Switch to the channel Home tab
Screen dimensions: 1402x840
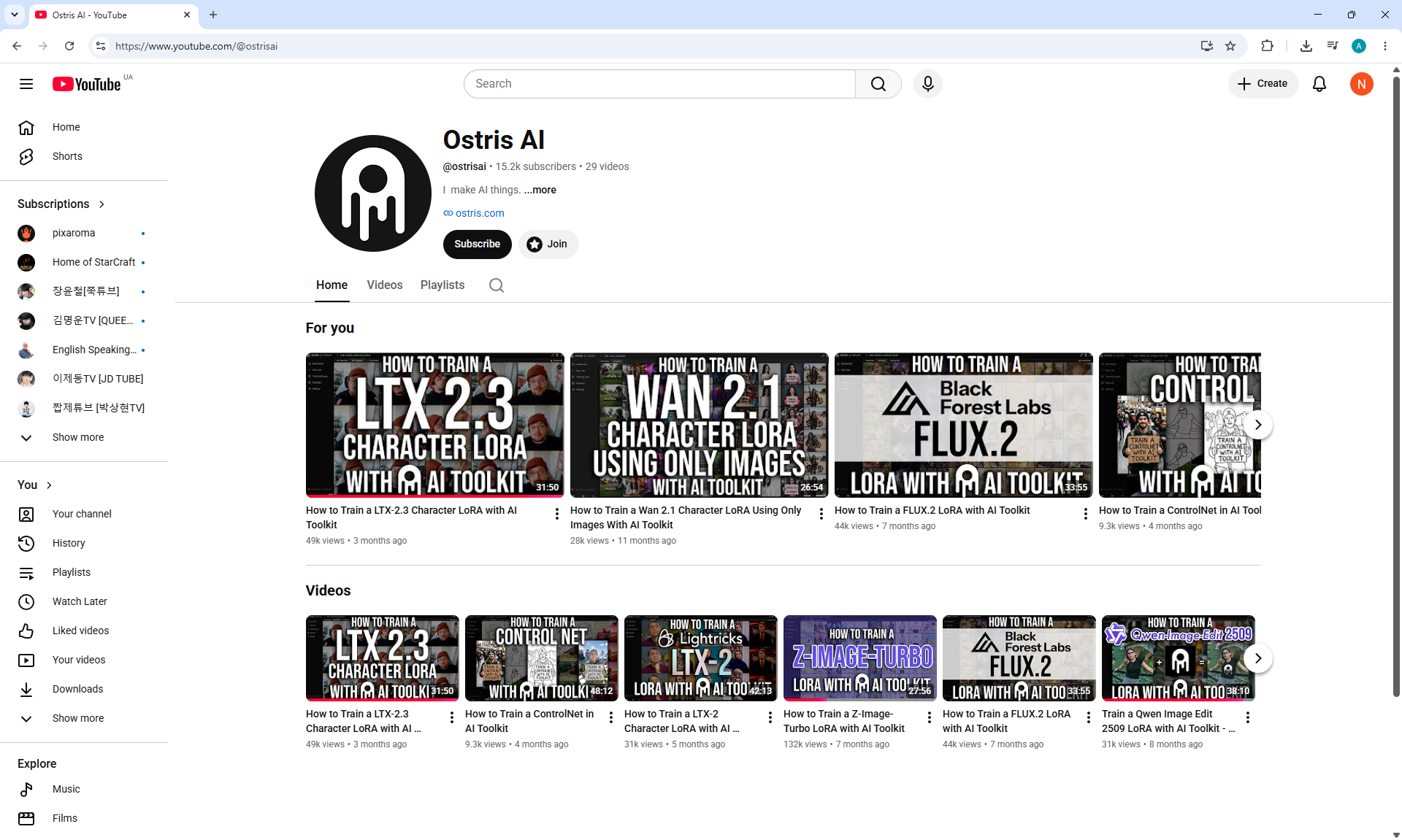coord(332,285)
